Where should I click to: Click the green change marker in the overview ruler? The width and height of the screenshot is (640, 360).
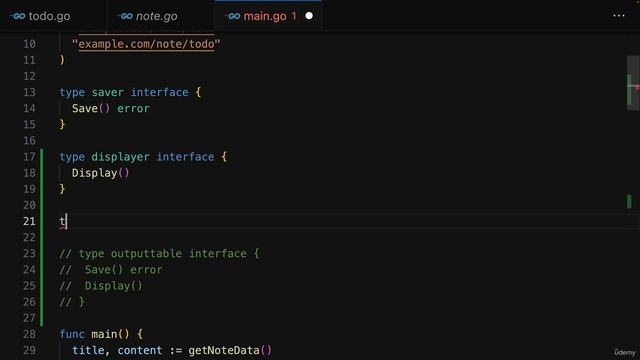(x=629, y=201)
